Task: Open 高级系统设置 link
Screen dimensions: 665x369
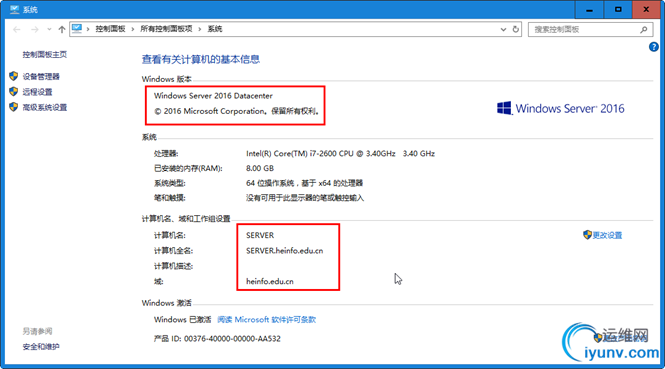Action: [45, 107]
